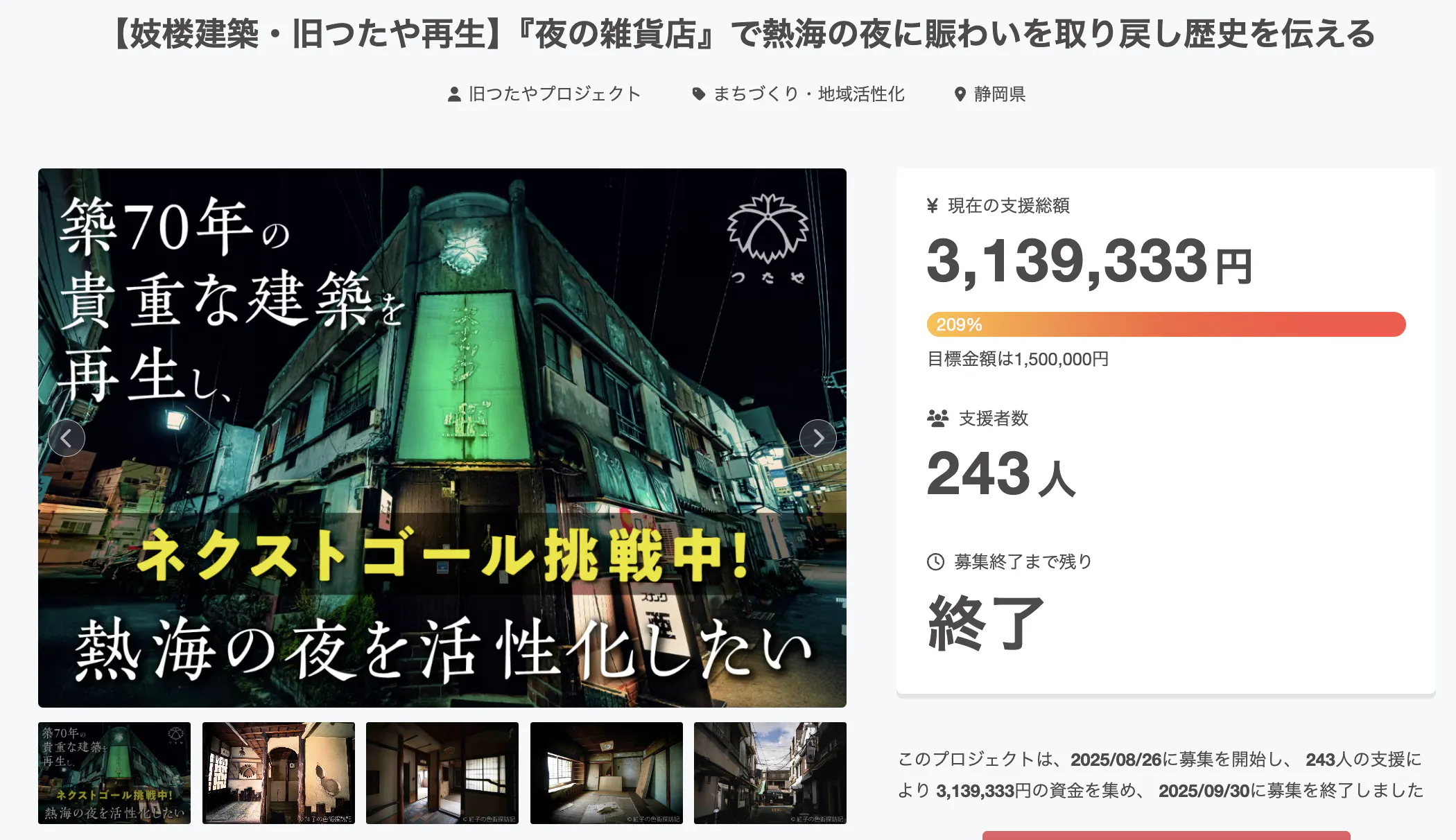1456x840 pixels.
Task: Select the third thumbnail of dark hallway
Action: [x=442, y=773]
